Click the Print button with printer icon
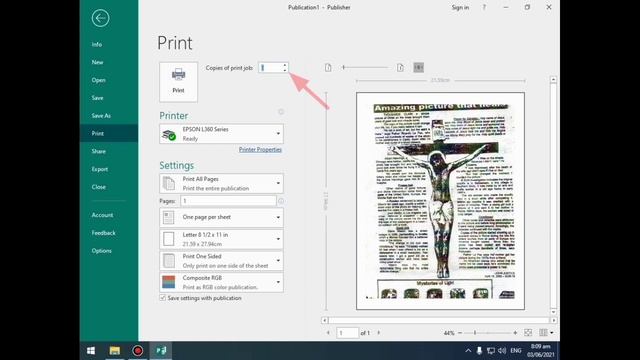The image size is (640, 360). click(x=178, y=82)
